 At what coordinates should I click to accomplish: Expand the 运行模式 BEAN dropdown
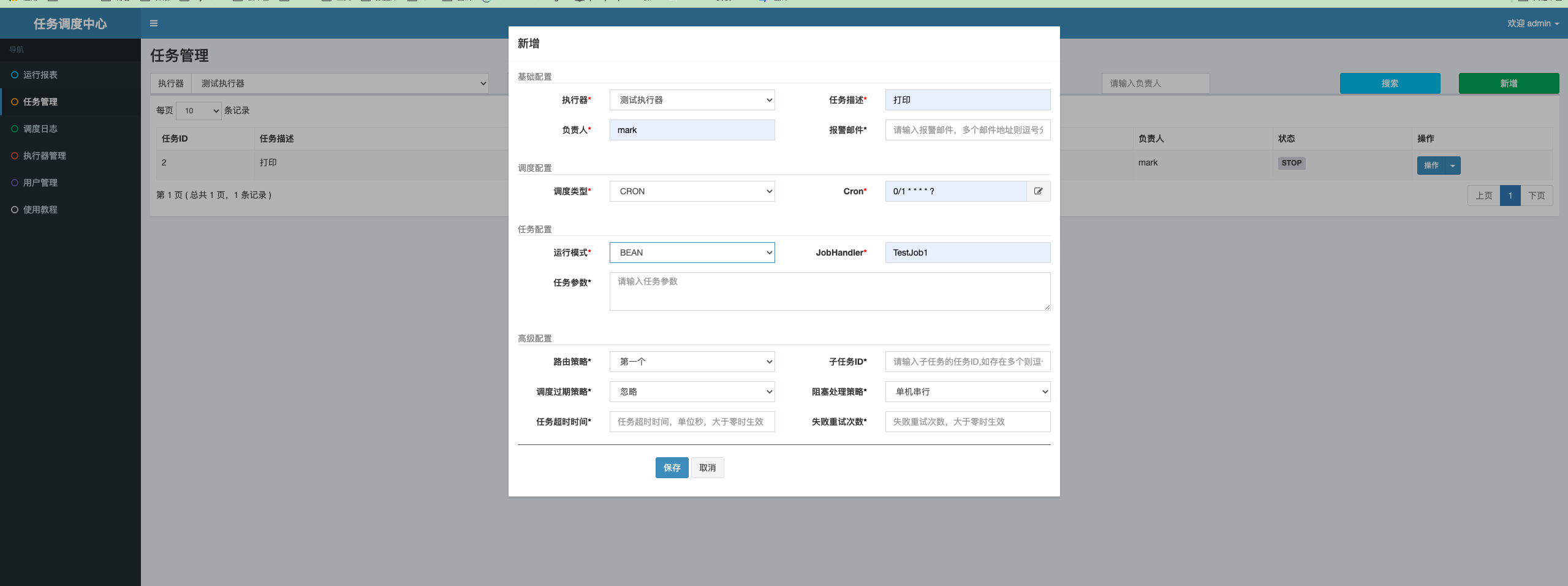pos(692,253)
